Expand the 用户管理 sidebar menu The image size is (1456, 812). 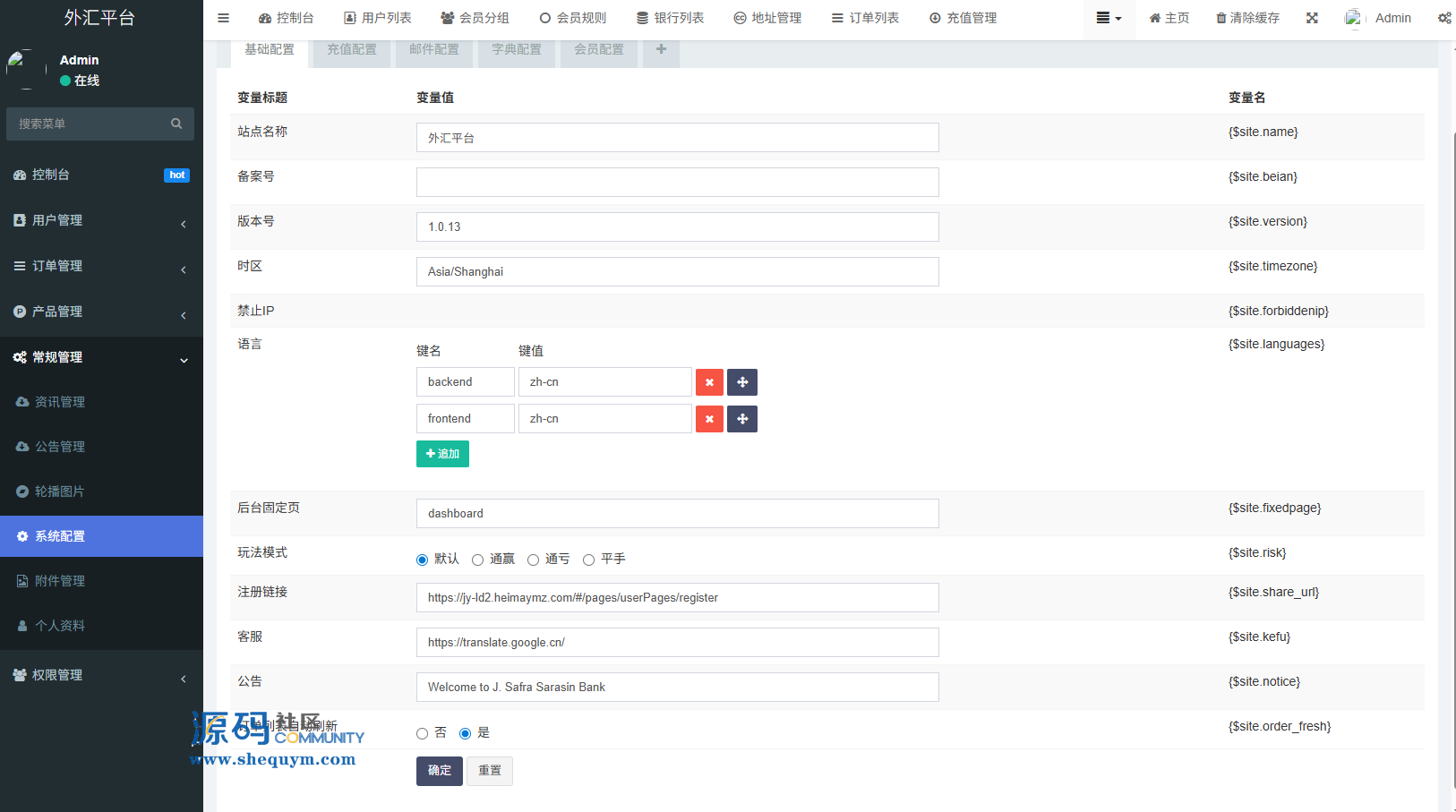101,220
